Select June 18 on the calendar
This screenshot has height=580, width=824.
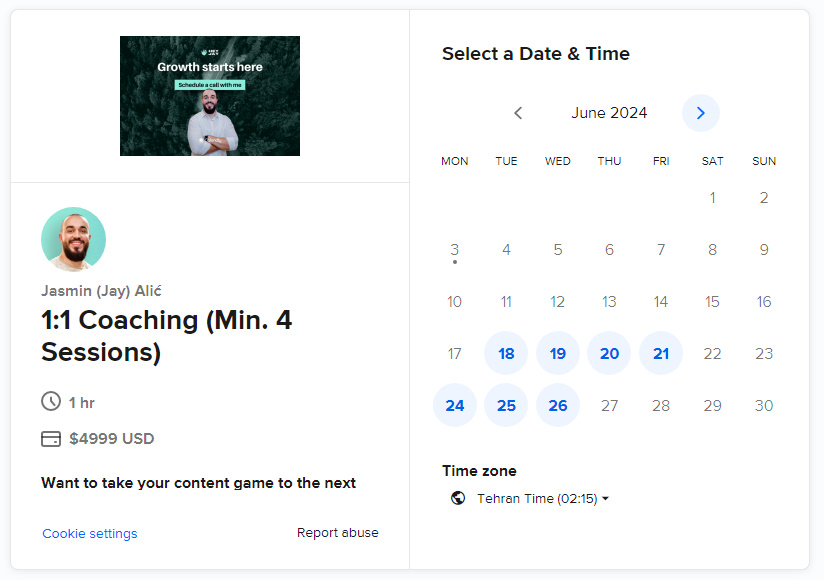(x=506, y=353)
